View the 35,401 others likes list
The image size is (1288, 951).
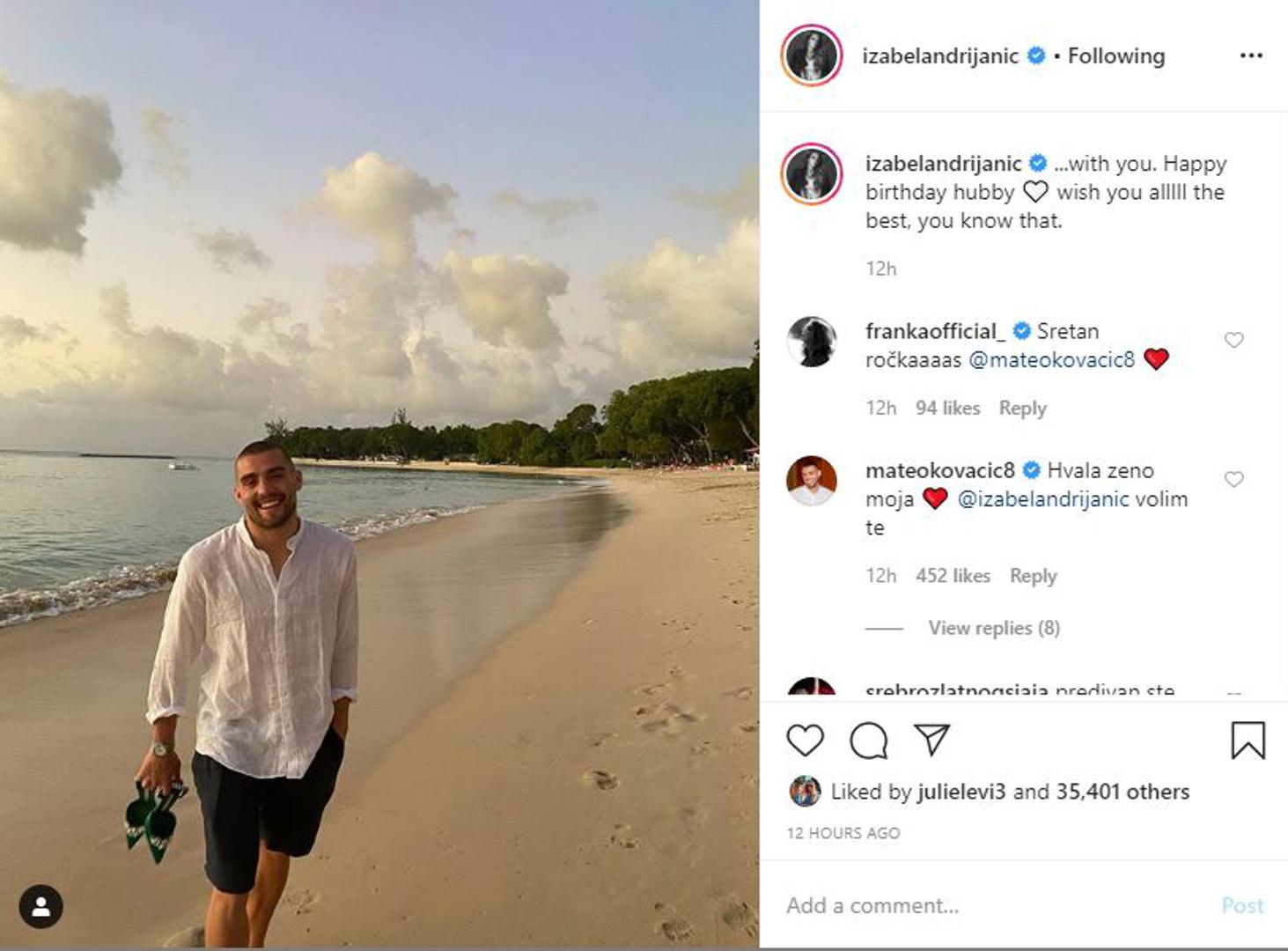(x=1122, y=792)
